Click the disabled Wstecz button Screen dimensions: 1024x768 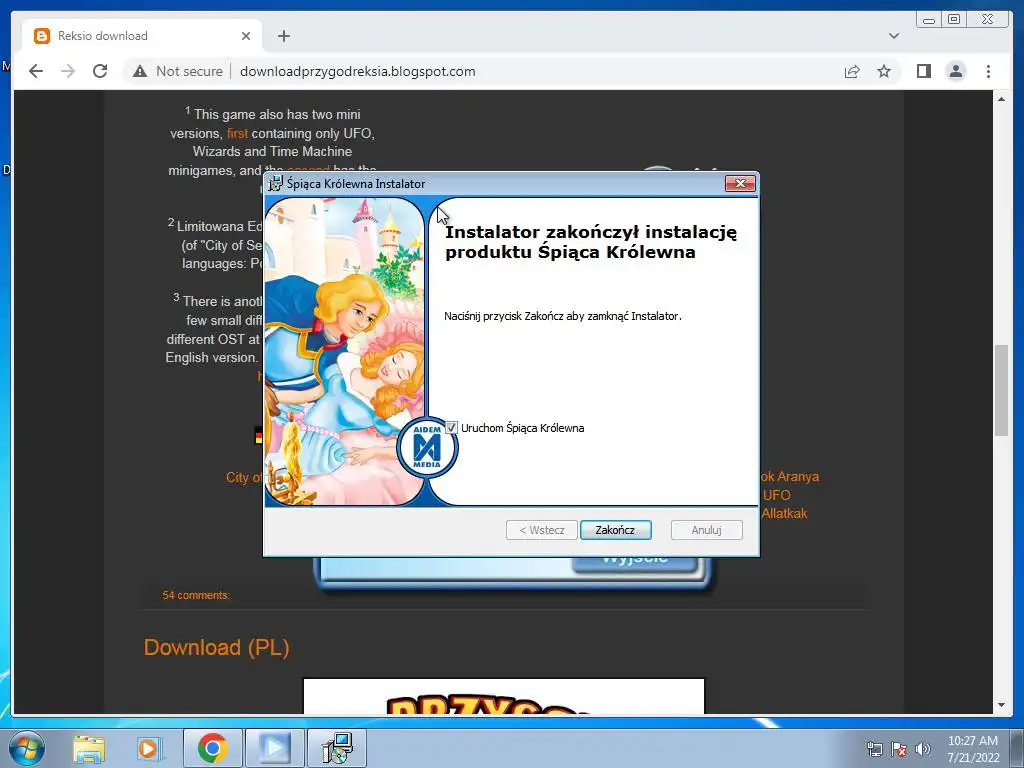point(541,530)
